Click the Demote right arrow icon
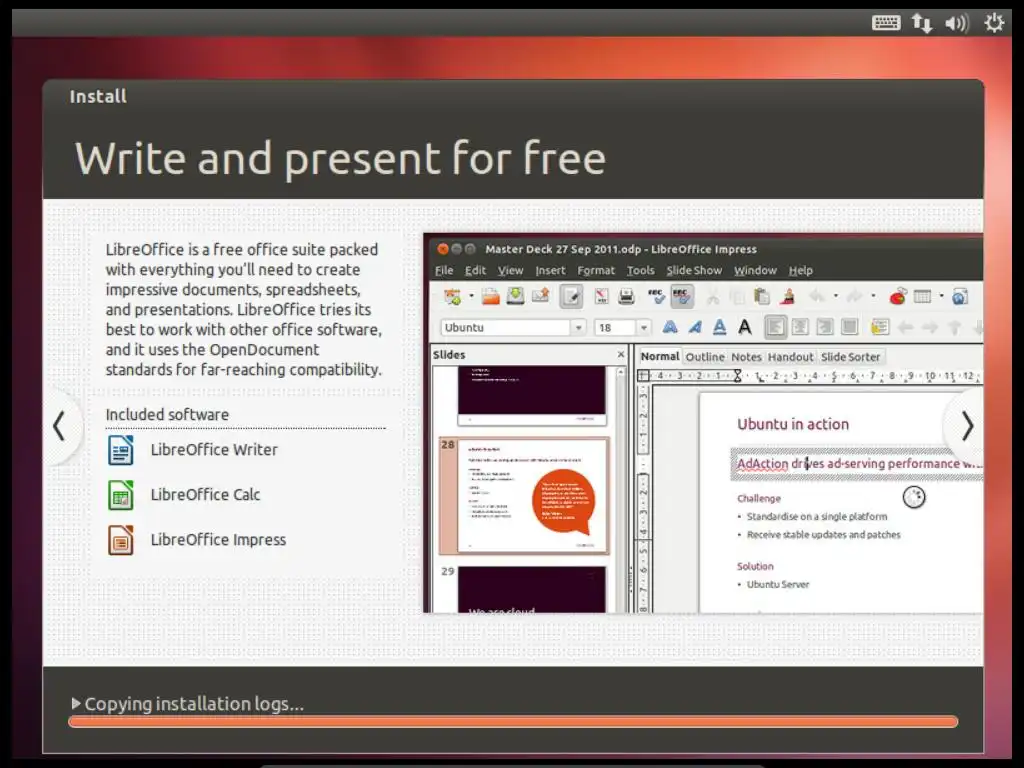The width and height of the screenshot is (1024, 768). [x=930, y=327]
